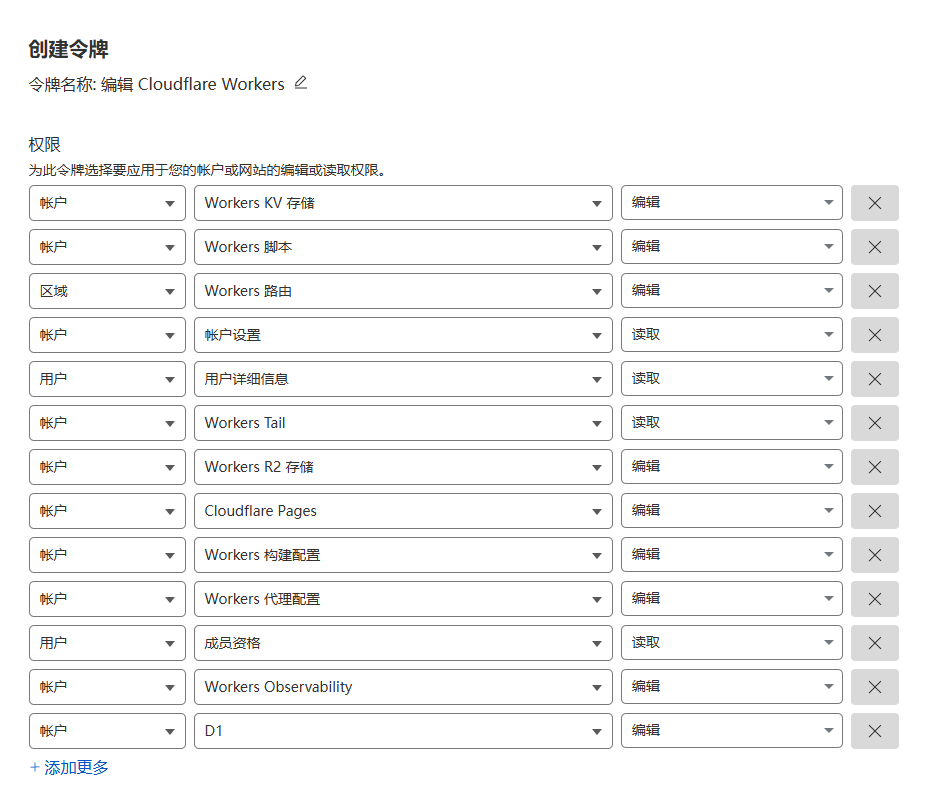Open the permission dropdown showing Workers Observability

[403, 686]
